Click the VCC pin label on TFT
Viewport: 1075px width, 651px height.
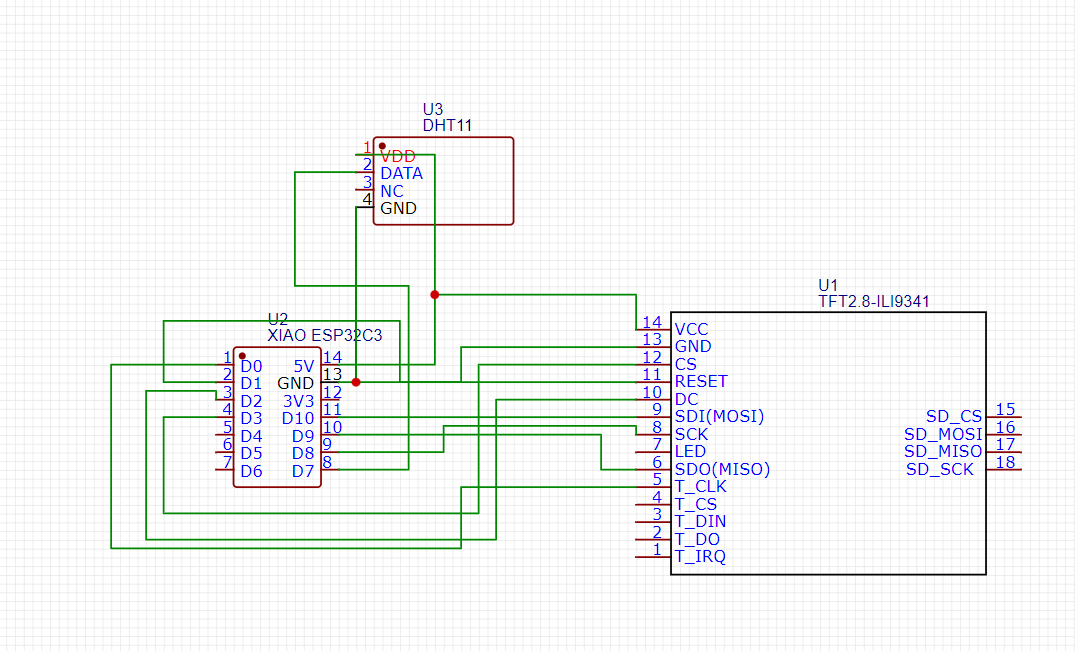(692, 329)
